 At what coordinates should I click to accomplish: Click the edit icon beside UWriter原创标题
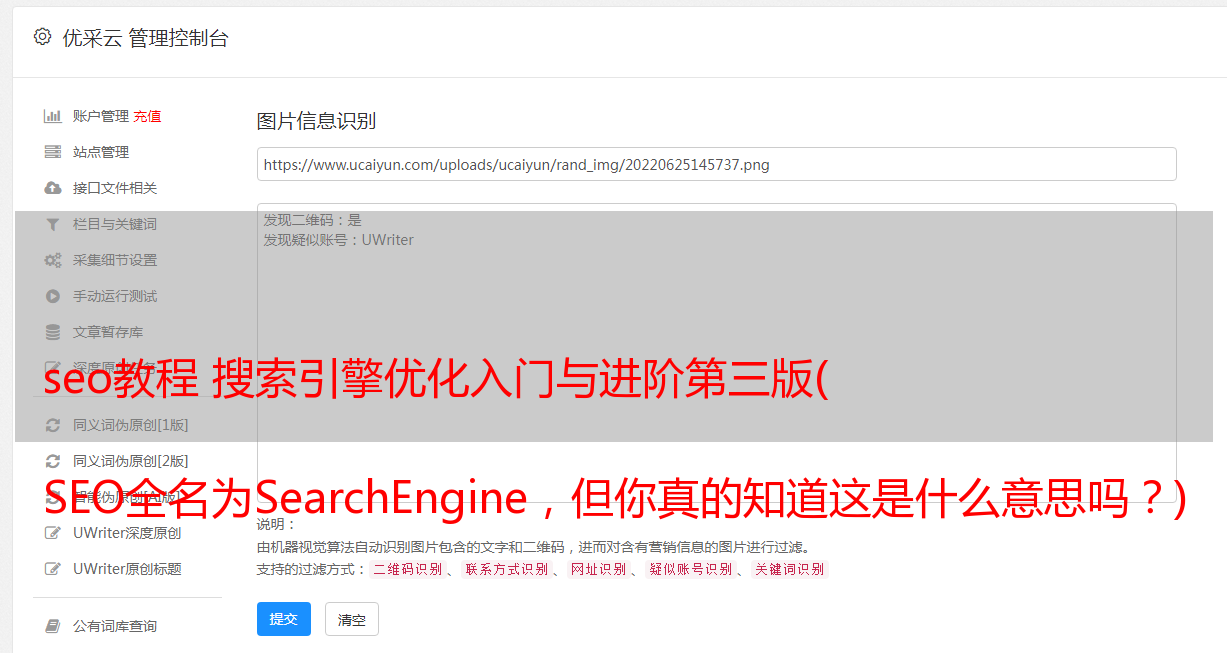pyautogui.click(x=53, y=569)
